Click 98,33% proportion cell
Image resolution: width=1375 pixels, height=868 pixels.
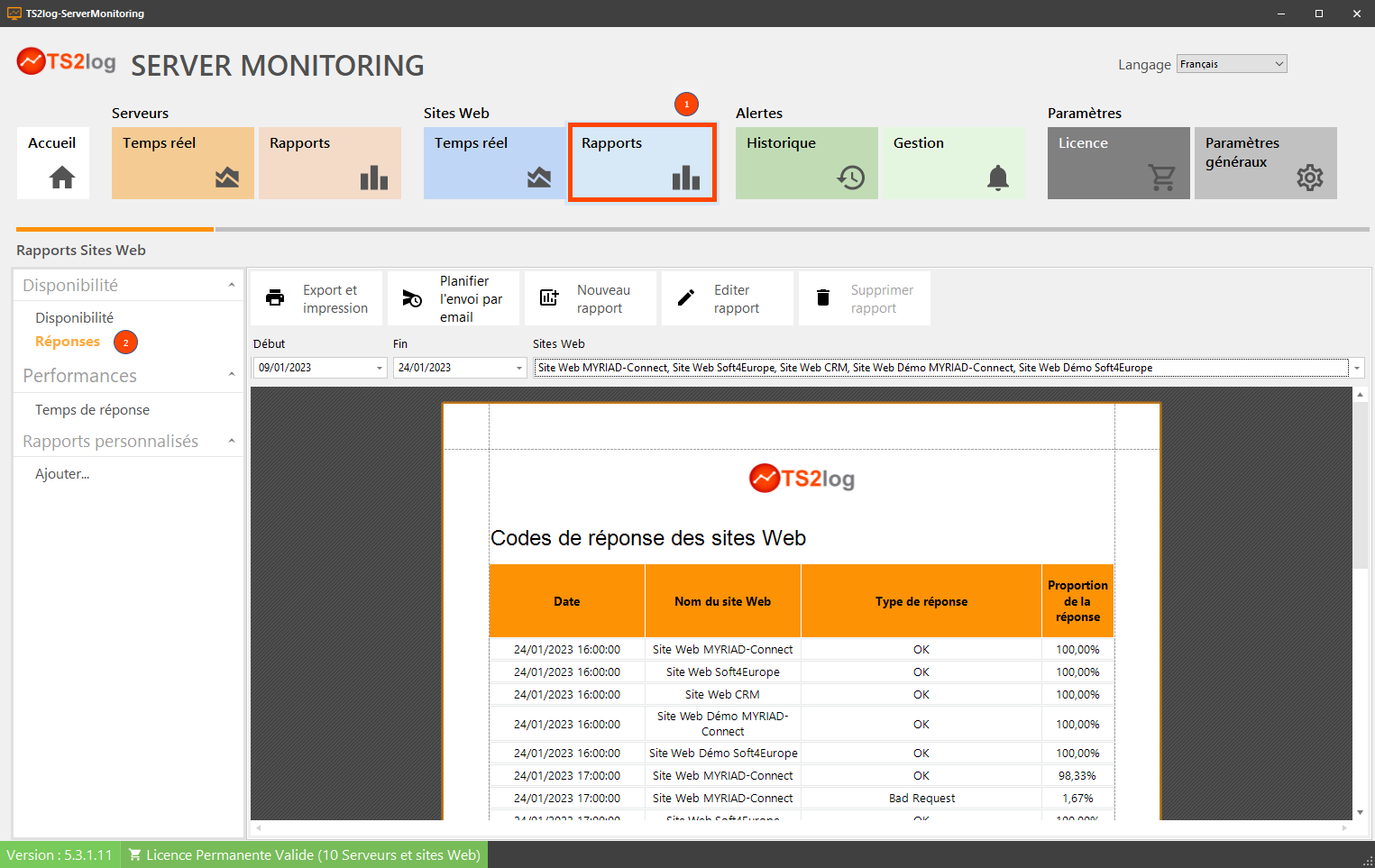click(x=1077, y=776)
